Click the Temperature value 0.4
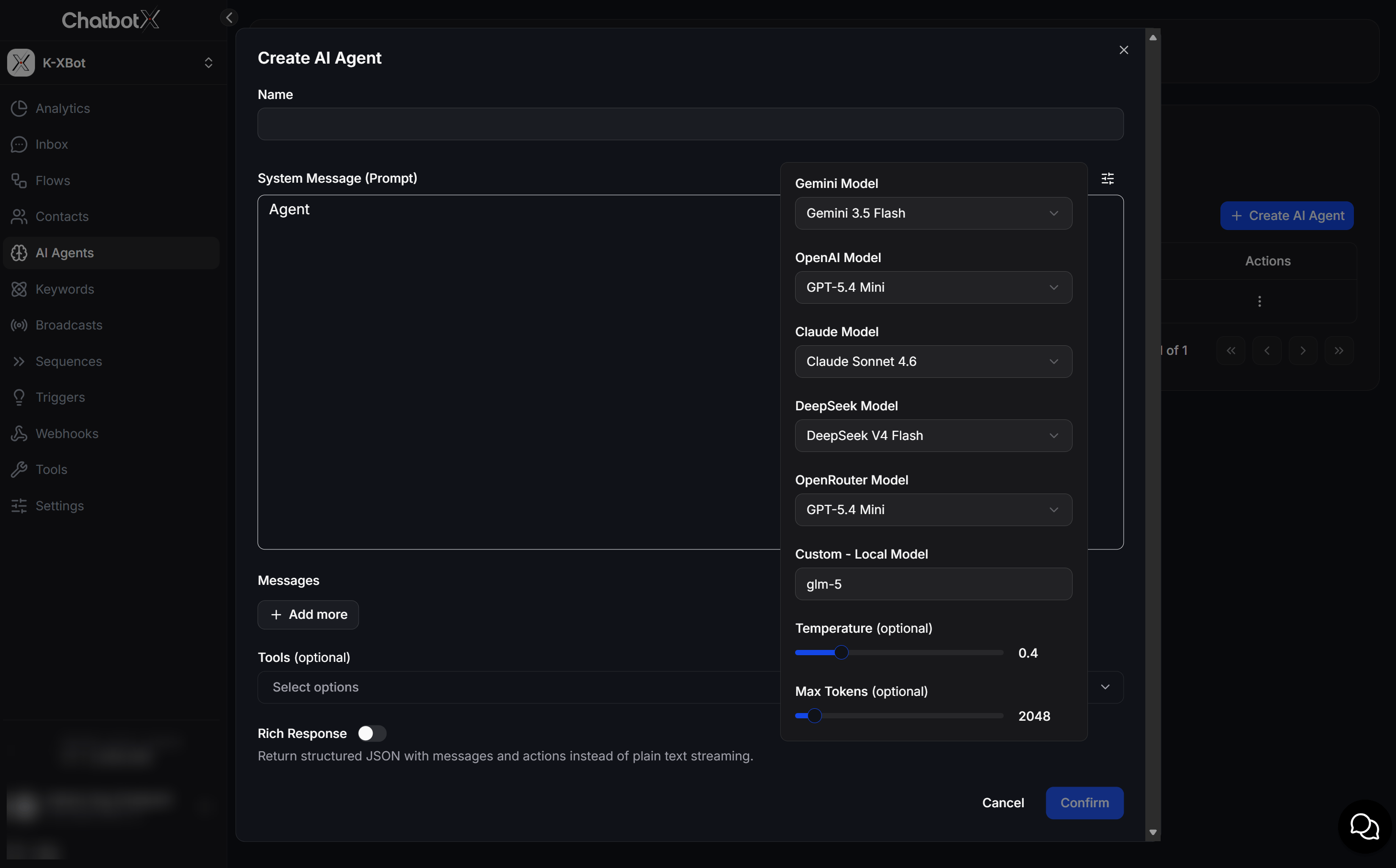 point(1027,653)
